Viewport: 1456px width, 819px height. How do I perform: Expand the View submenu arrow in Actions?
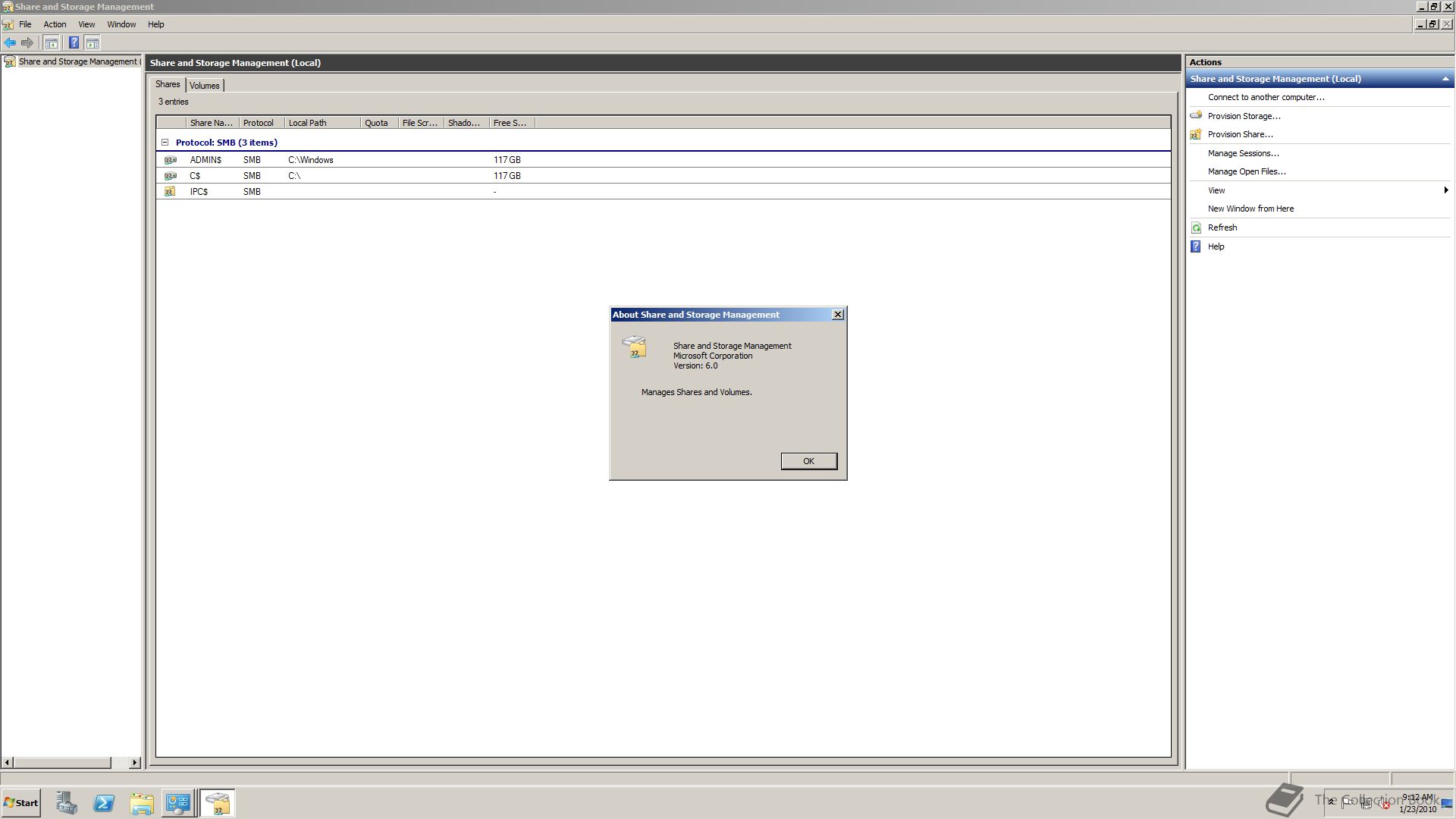[x=1445, y=190]
